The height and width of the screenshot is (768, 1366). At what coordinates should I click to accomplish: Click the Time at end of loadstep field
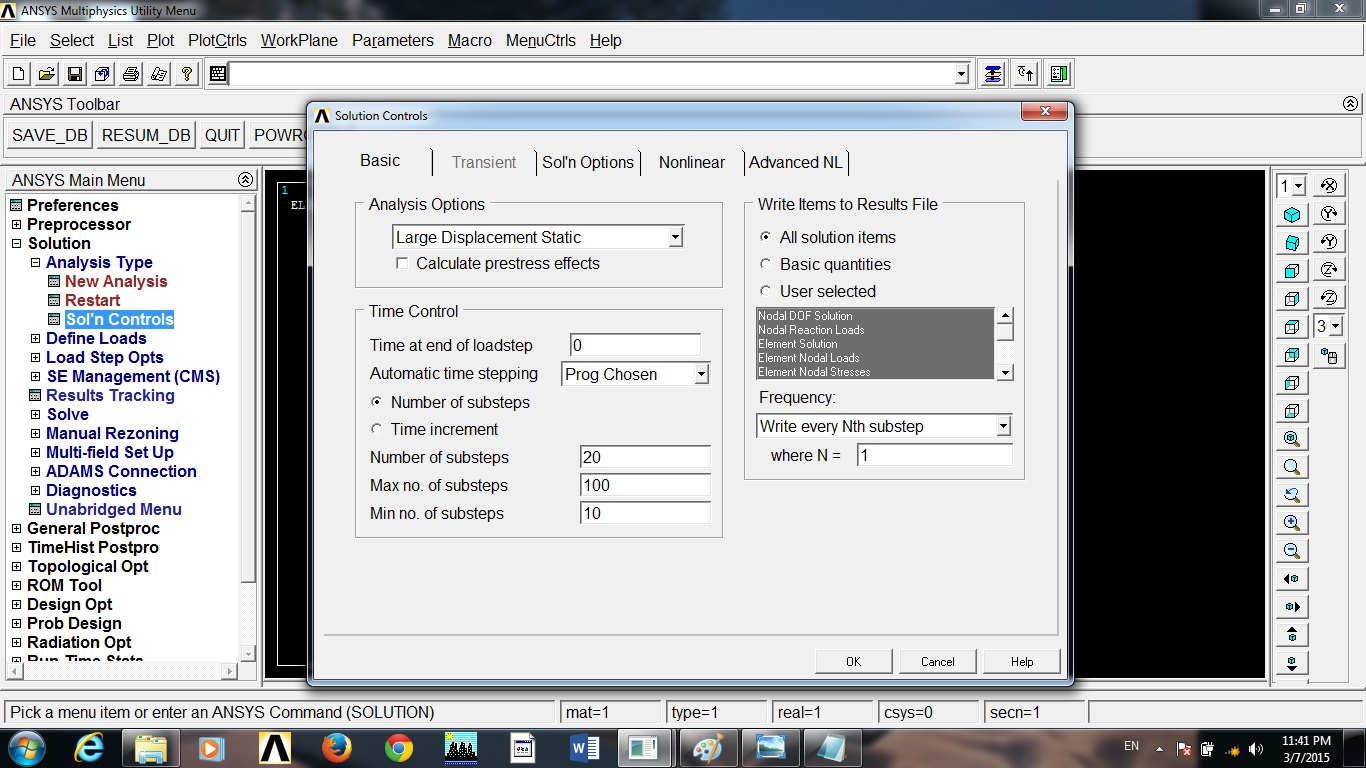click(635, 345)
